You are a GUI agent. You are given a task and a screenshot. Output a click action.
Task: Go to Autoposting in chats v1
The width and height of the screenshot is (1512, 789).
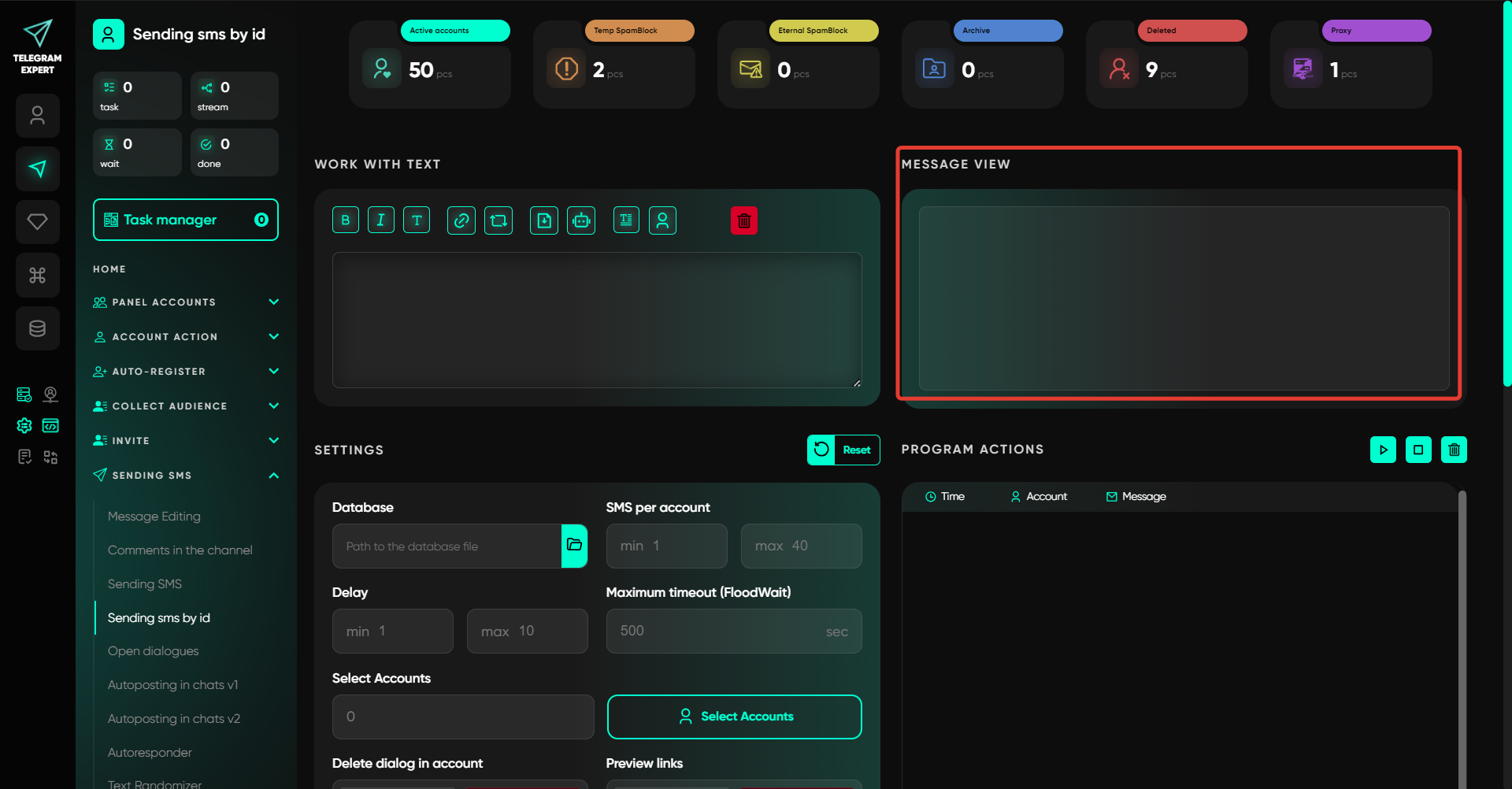(x=173, y=685)
